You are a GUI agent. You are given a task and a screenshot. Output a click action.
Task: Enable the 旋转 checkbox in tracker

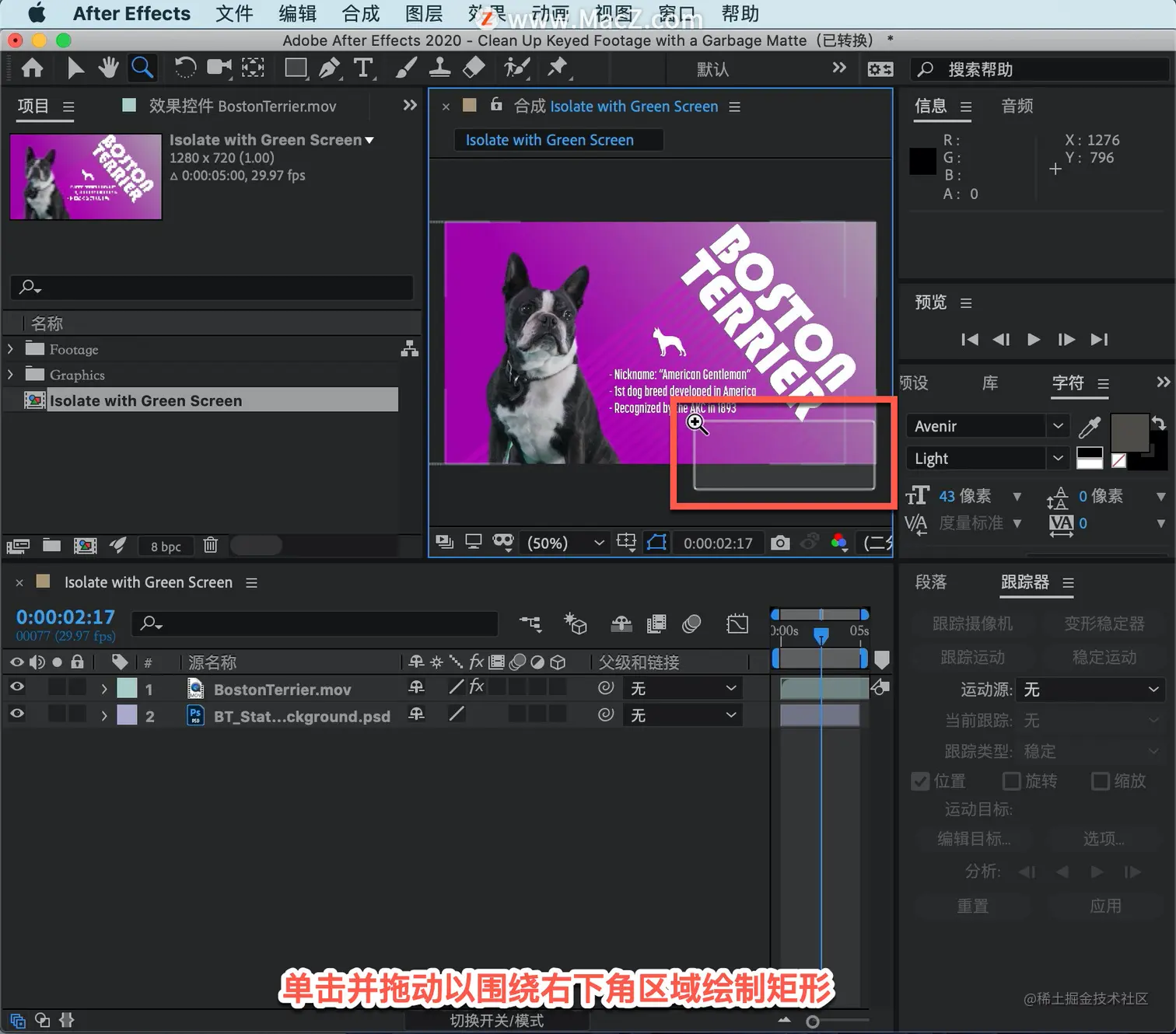(x=1011, y=781)
